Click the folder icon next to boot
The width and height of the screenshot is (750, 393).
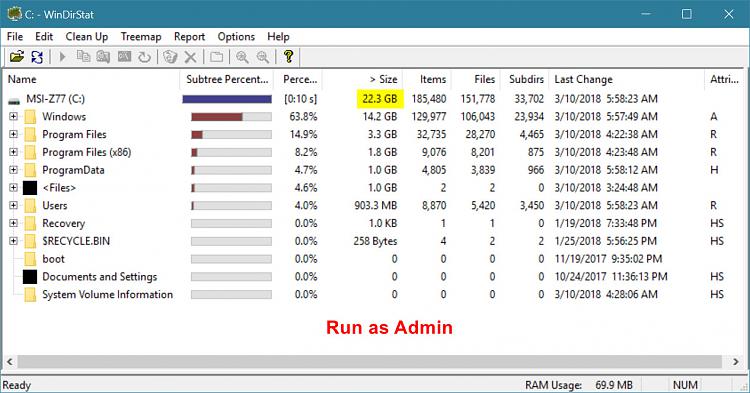click(x=30, y=259)
